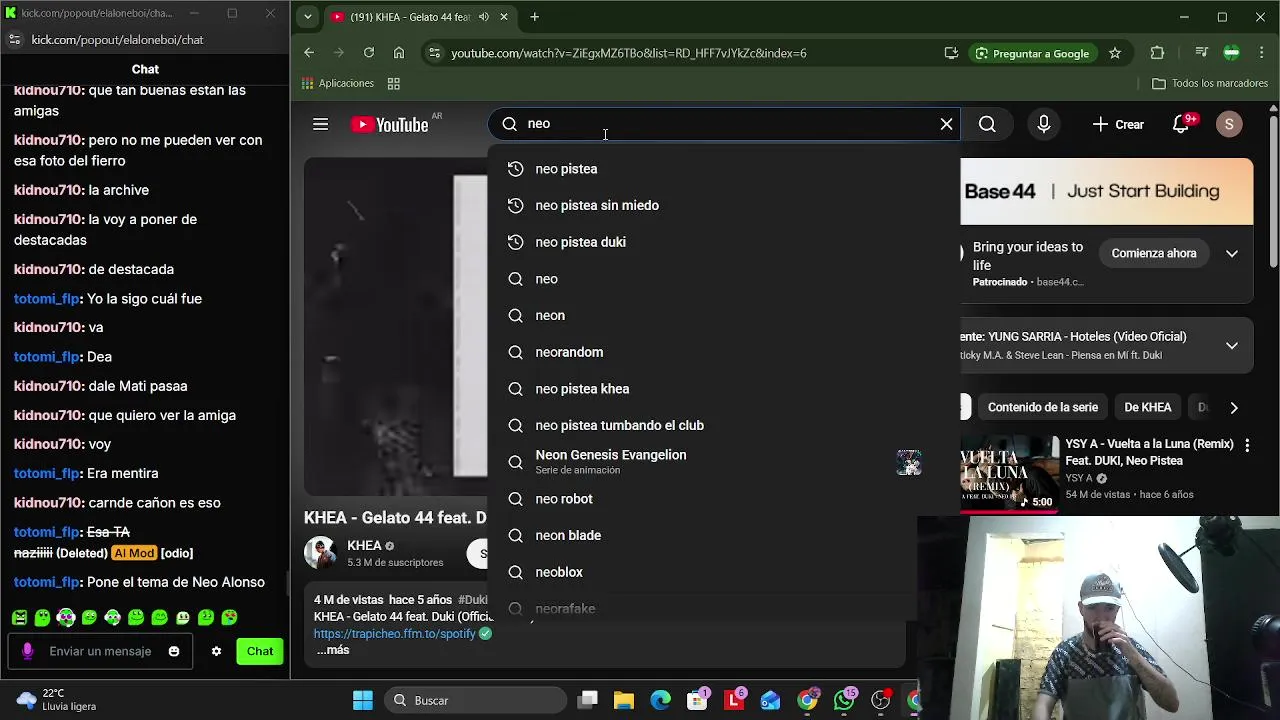Select the 'neorandom' suggestion
Image resolution: width=1280 pixels, height=720 pixels.
coord(724,352)
